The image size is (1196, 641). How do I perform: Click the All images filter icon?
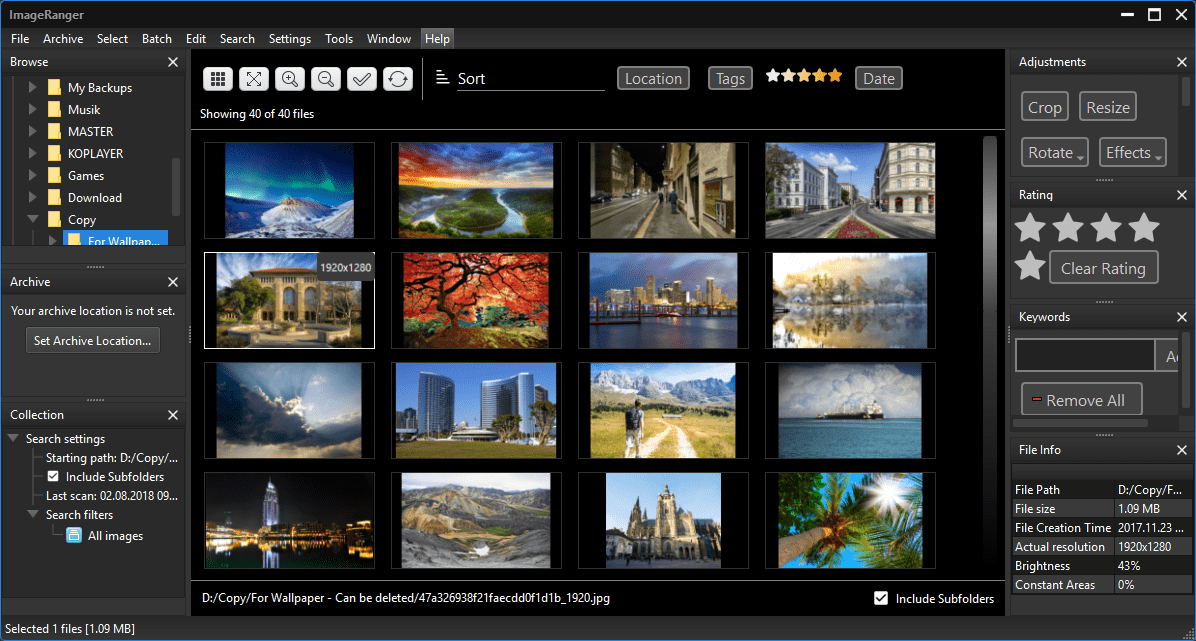tap(74, 536)
